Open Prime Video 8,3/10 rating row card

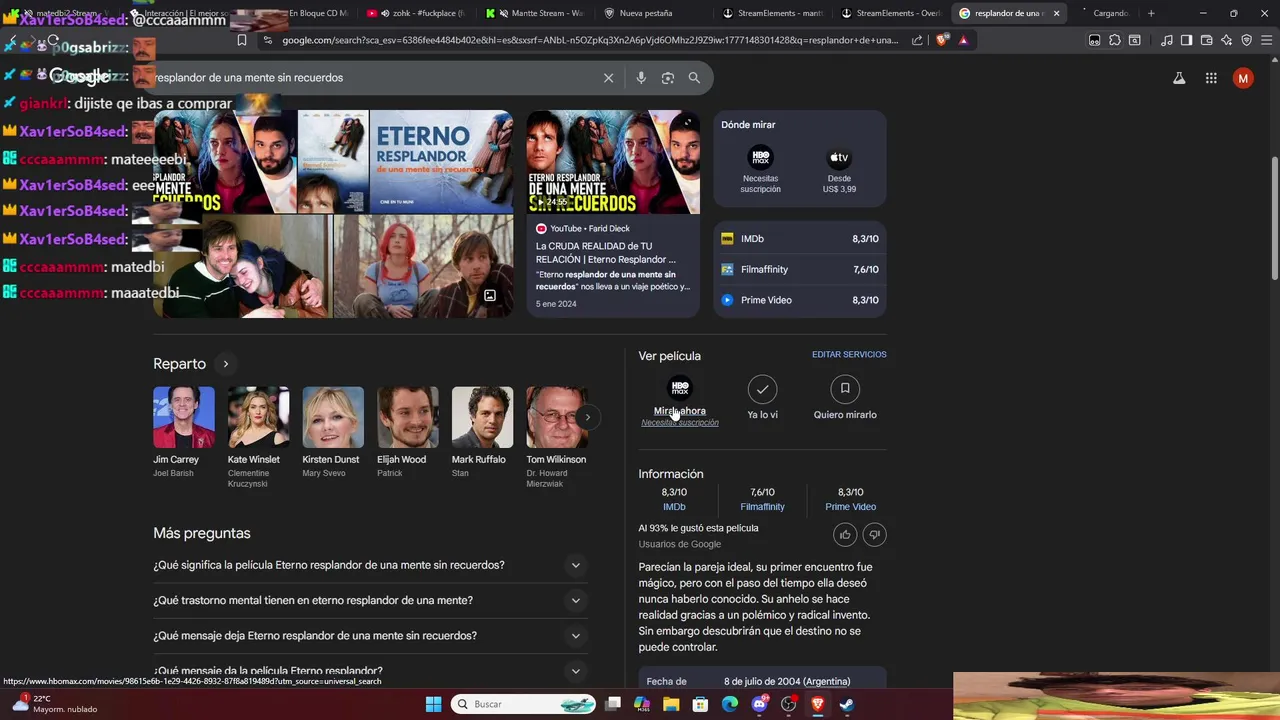pos(800,300)
